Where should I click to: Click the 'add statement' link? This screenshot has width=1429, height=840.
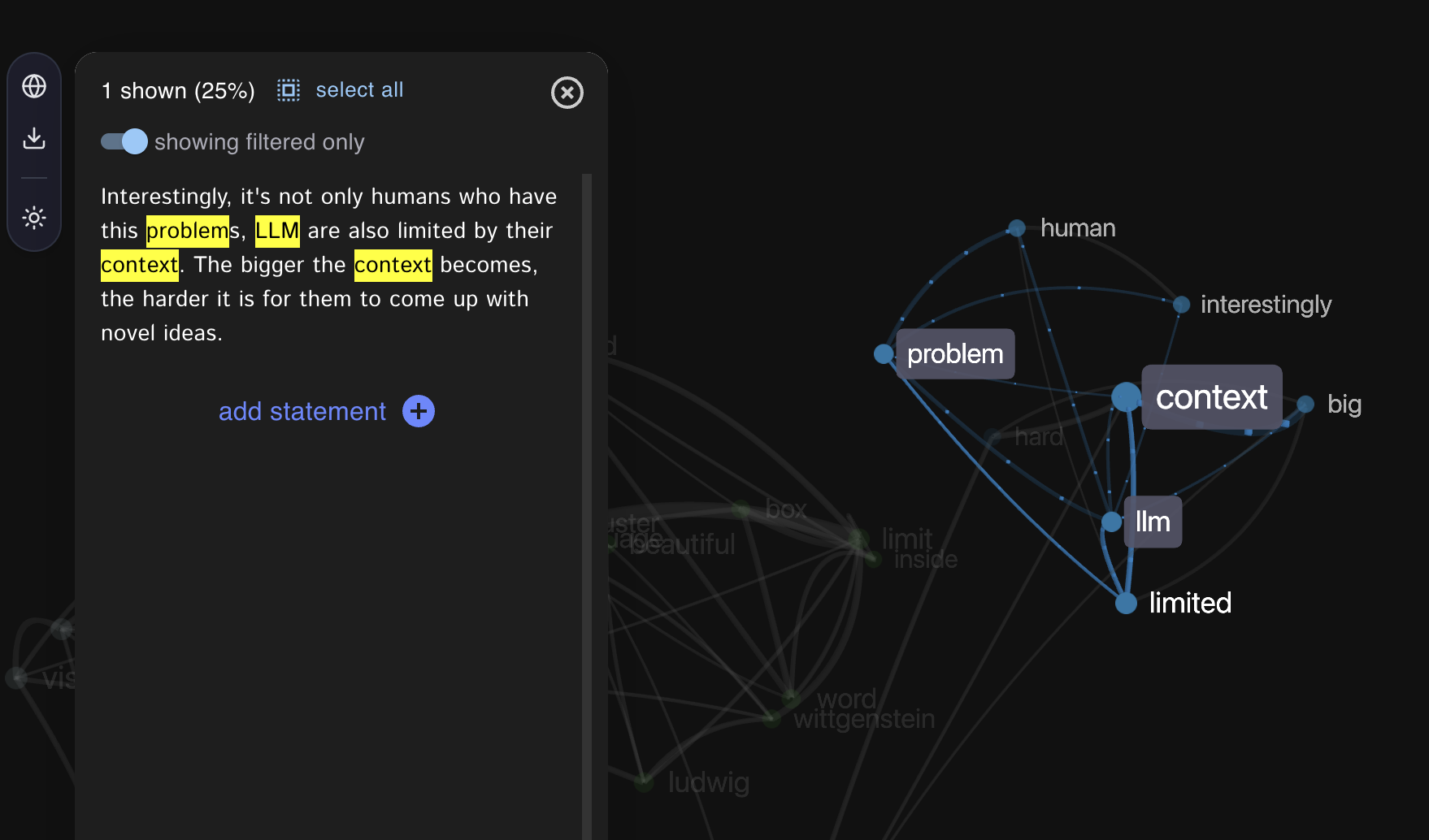pyautogui.click(x=302, y=411)
